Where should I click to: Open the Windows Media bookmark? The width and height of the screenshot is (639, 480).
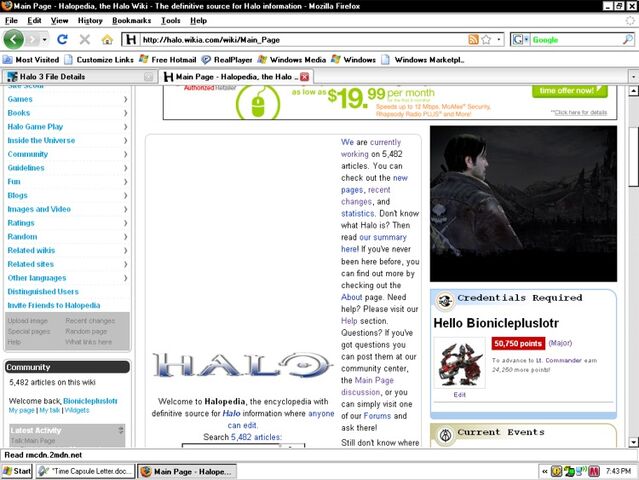point(292,59)
